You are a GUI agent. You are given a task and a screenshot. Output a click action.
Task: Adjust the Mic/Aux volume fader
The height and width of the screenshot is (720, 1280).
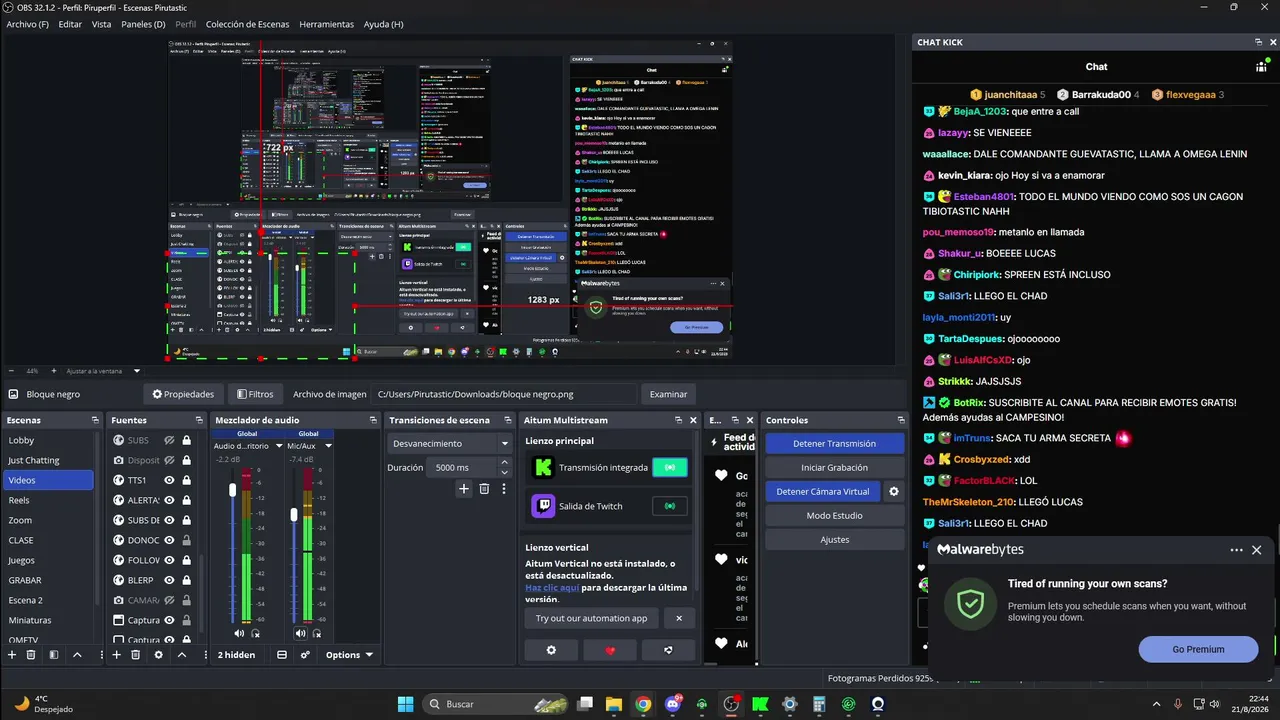294,514
